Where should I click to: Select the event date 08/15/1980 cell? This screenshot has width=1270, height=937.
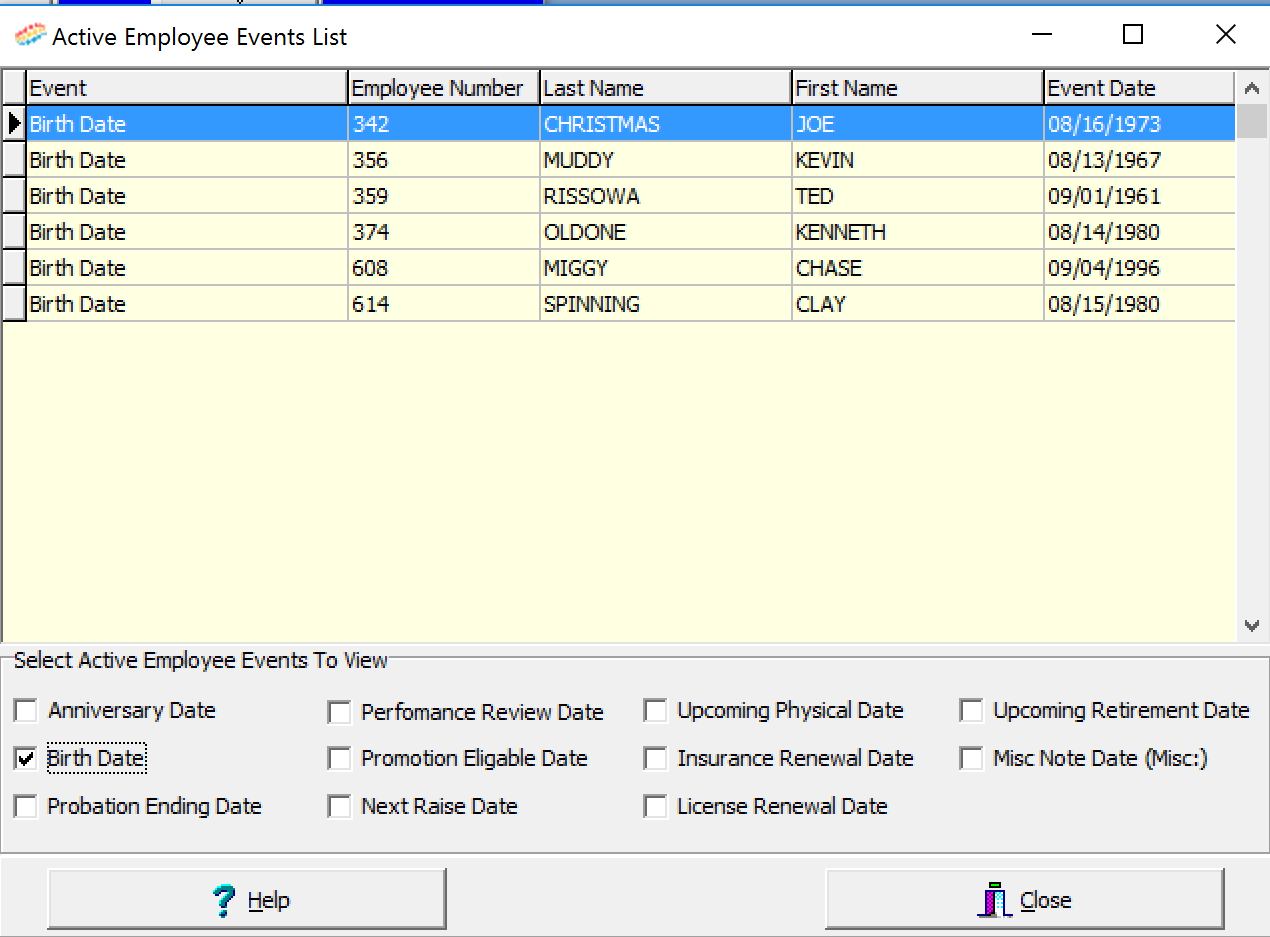tap(1140, 304)
